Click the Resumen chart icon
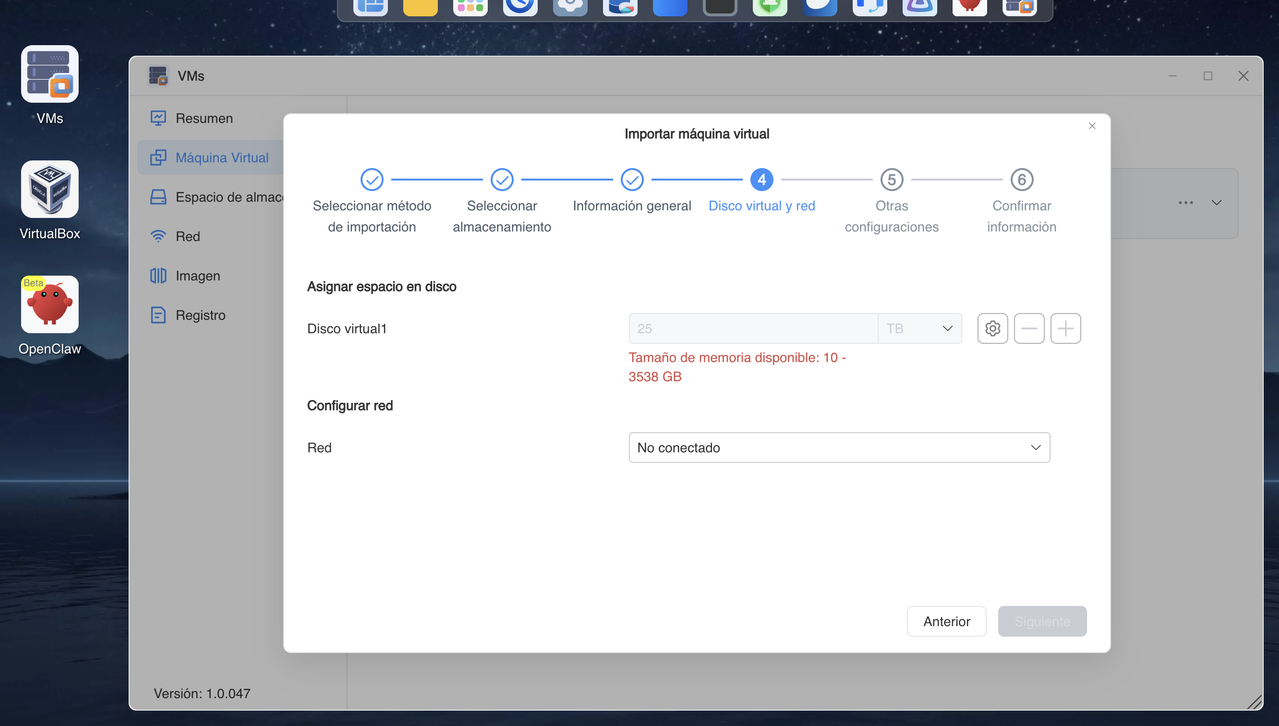The image size is (1279, 726). tap(158, 118)
